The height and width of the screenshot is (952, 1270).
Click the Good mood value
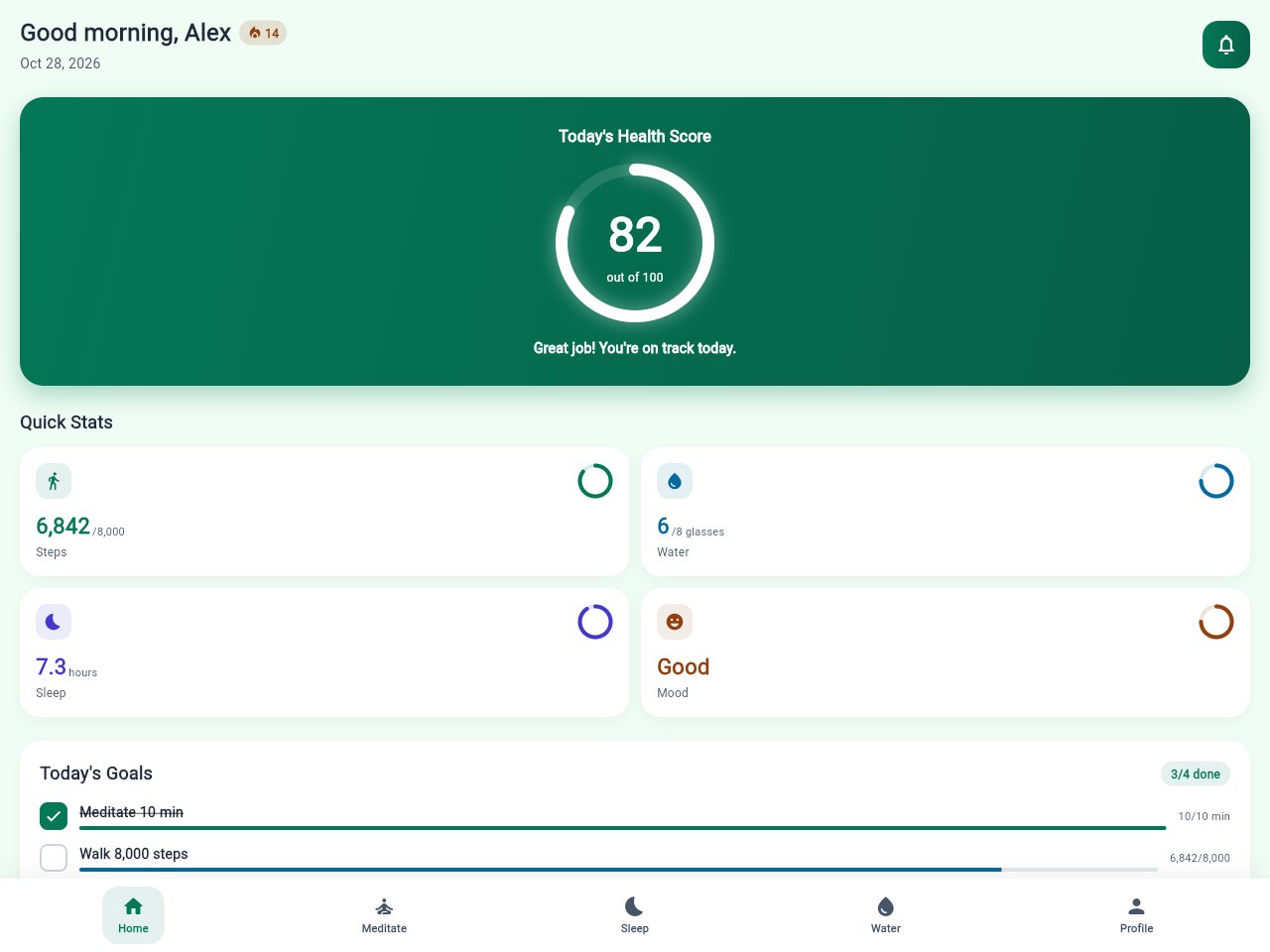[x=684, y=667]
